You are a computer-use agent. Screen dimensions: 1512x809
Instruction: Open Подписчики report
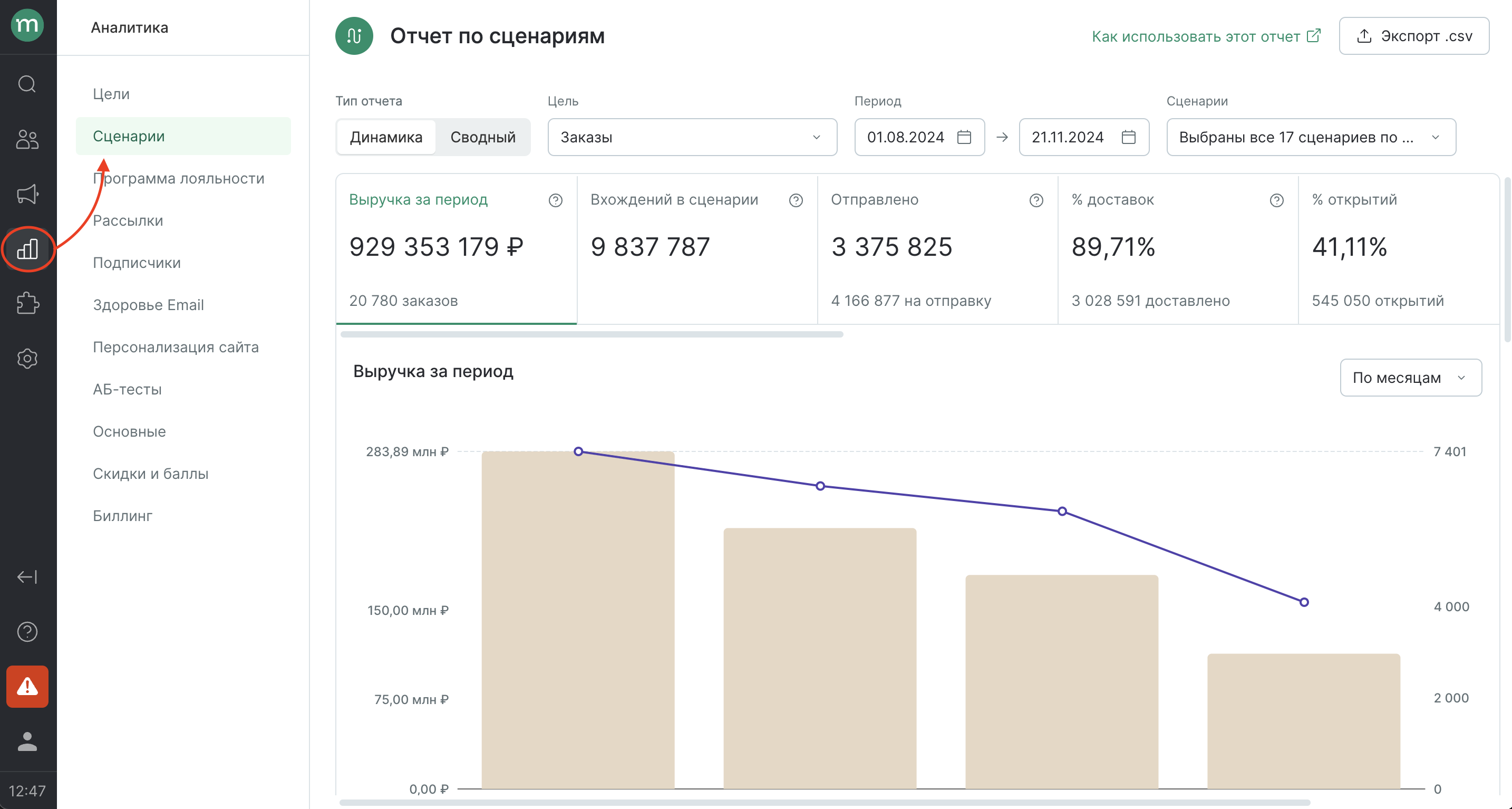pyautogui.click(x=137, y=263)
